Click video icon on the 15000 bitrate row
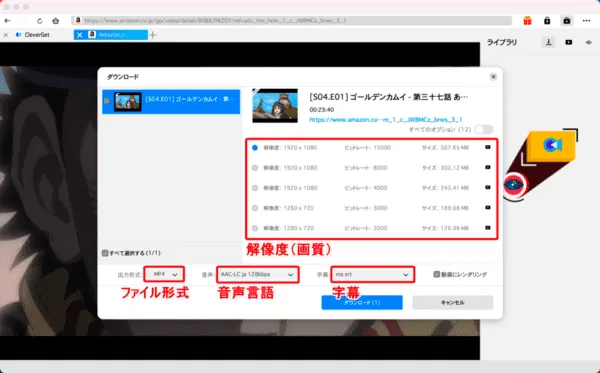The width and height of the screenshot is (600, 373). pyautogui.click(x=488, y=147)
